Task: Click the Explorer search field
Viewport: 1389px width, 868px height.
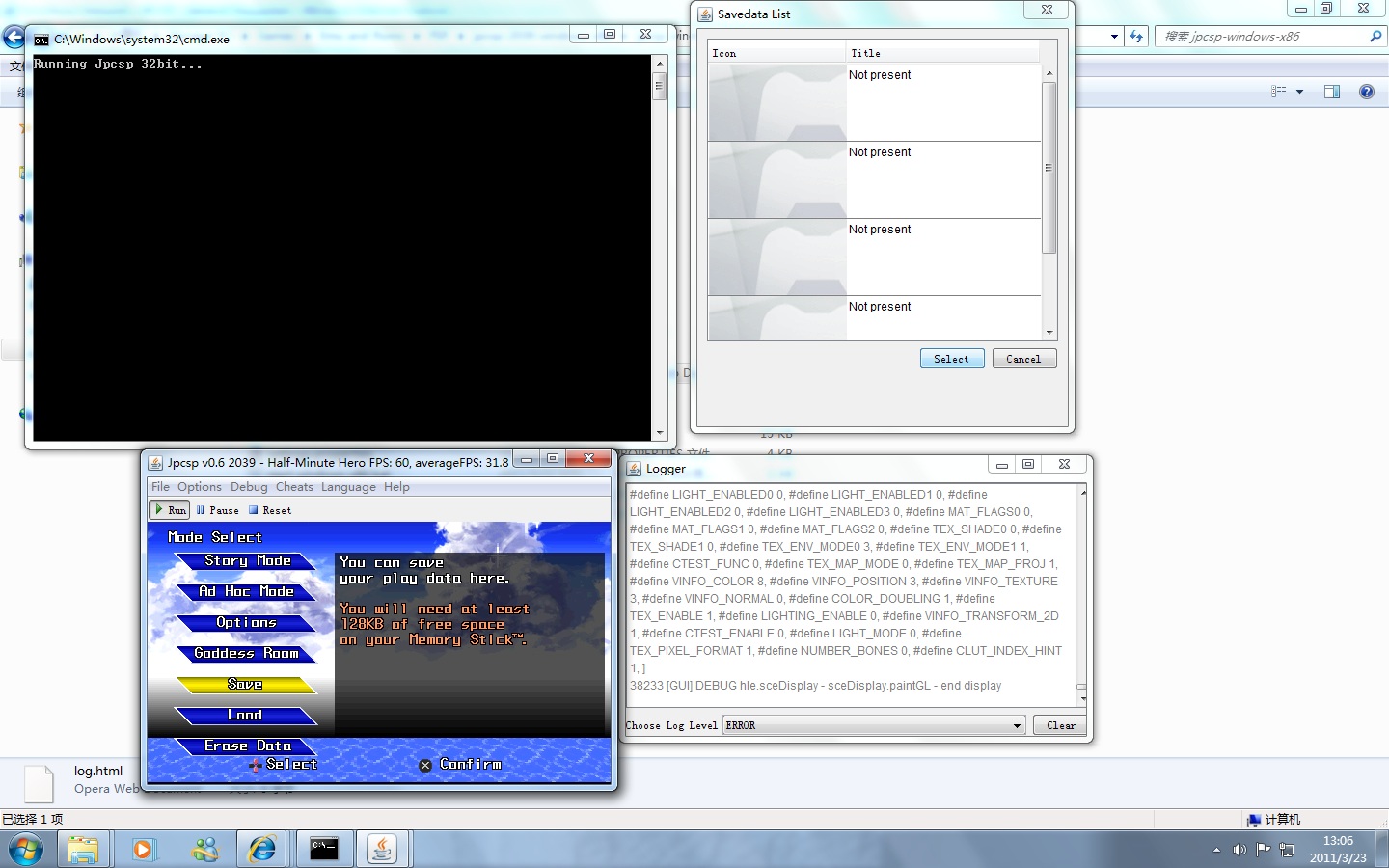Action: [1262, 37]
